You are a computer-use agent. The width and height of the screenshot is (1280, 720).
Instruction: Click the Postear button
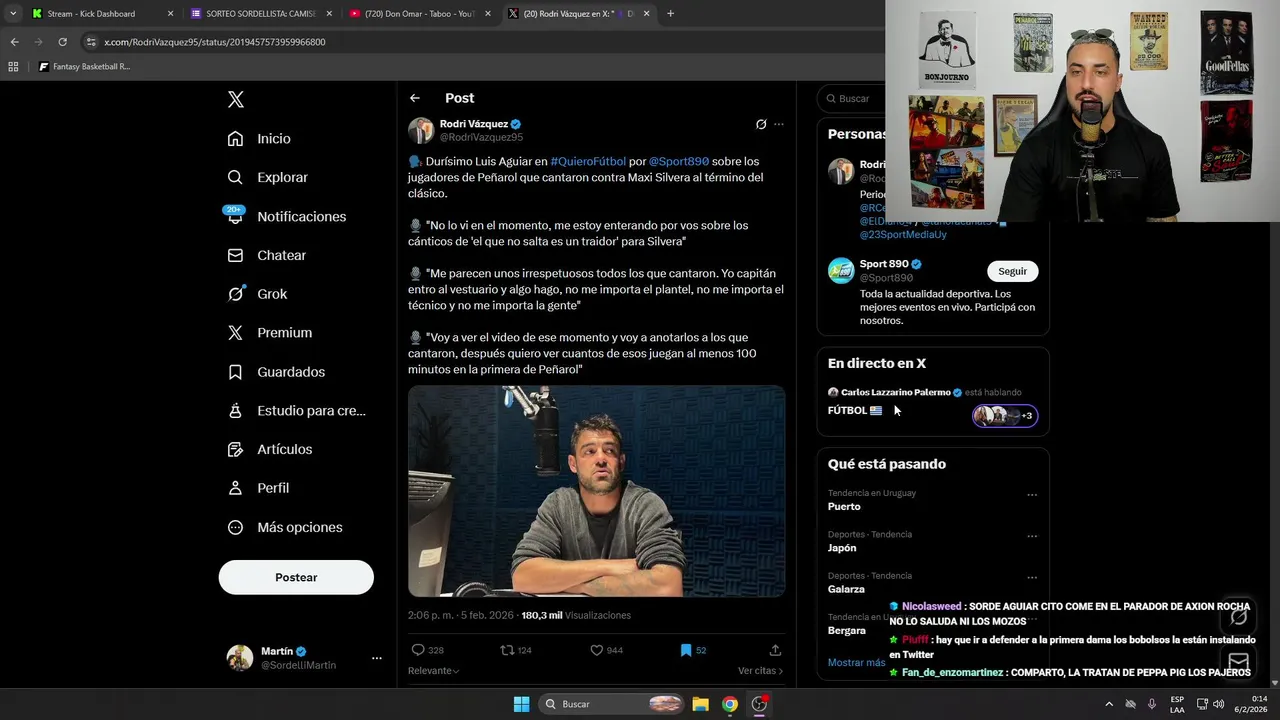296,577
